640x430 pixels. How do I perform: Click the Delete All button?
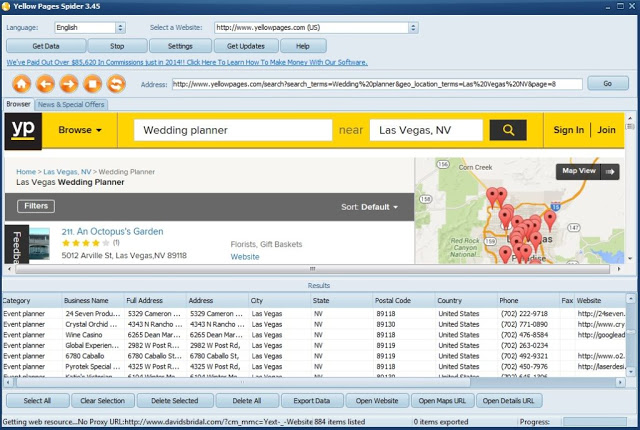247,401
